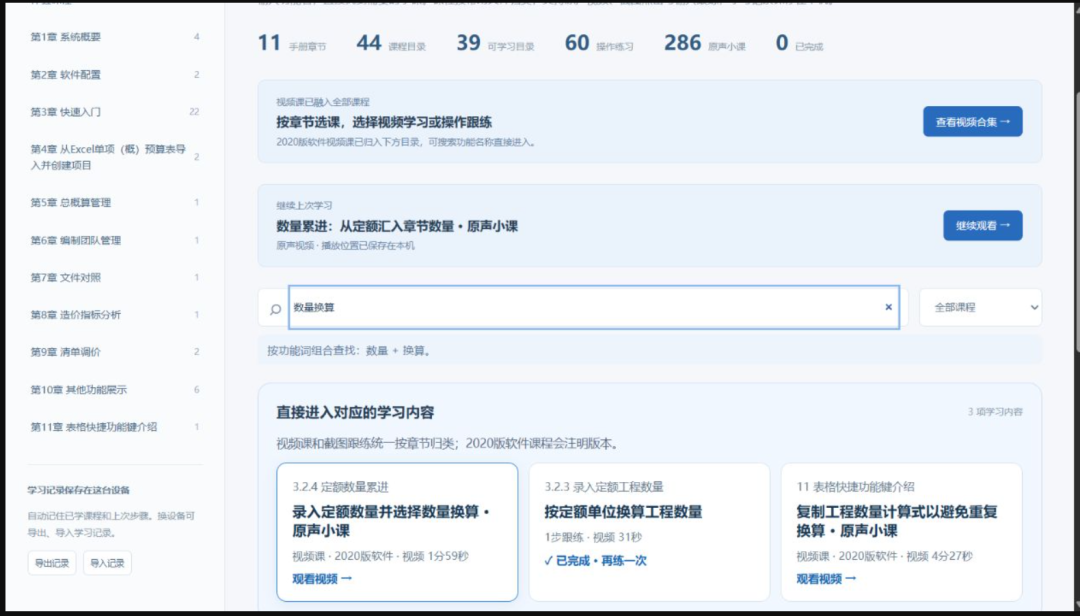This screenshot has height=616, width=1080.
Task: Click the 按功能词组合查找 hint text
Action: click(x=350, y=351)
